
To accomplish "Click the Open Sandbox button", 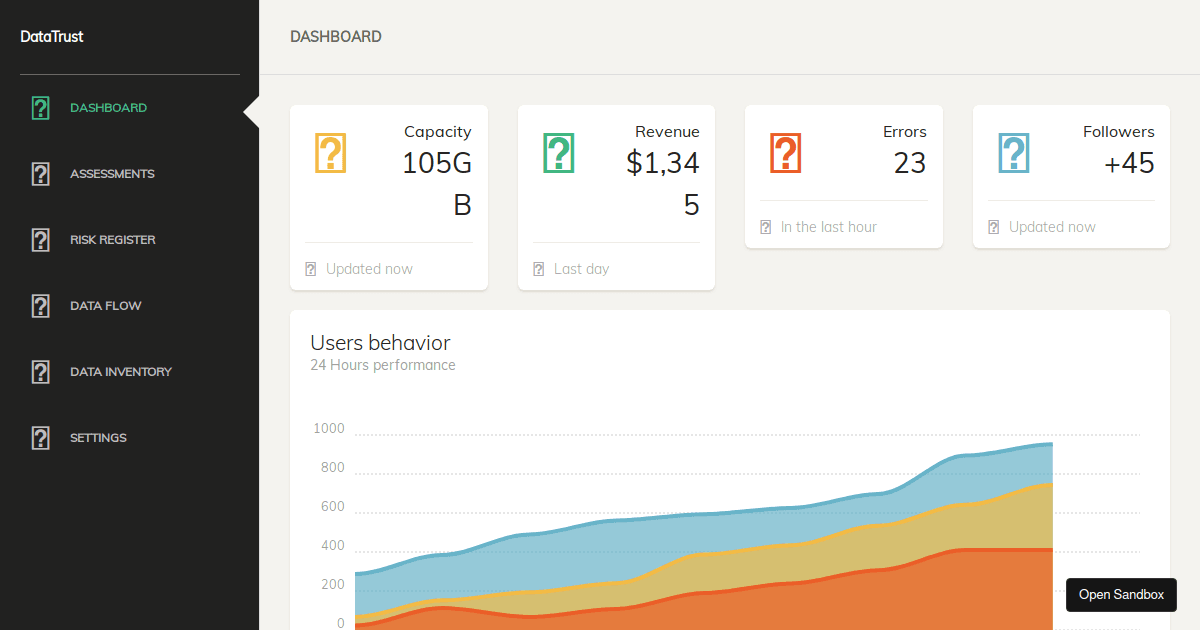I will click(x=1121, y=594).
